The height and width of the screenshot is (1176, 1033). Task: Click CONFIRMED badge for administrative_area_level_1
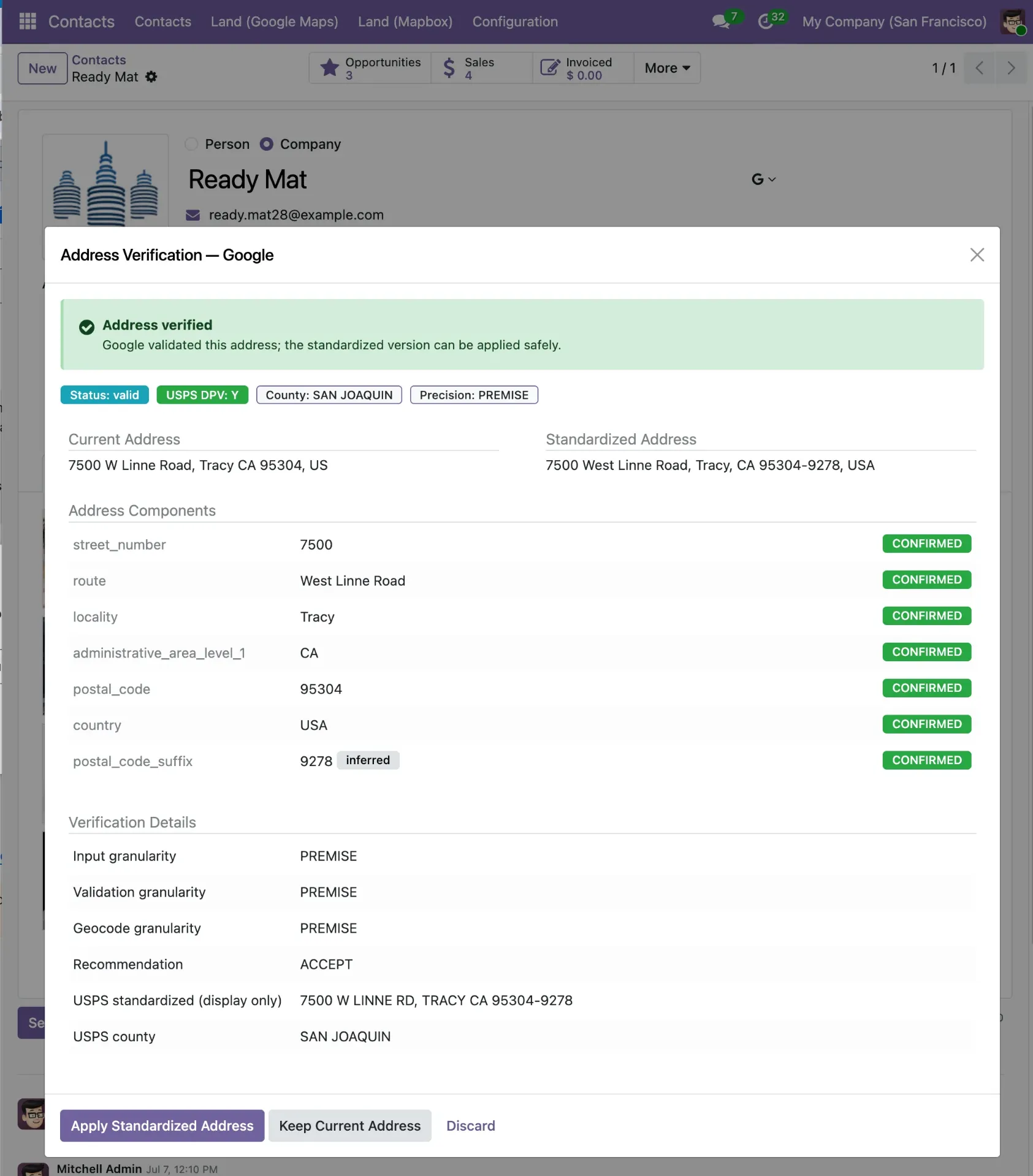pyautogui.click(x=927, y=652)
